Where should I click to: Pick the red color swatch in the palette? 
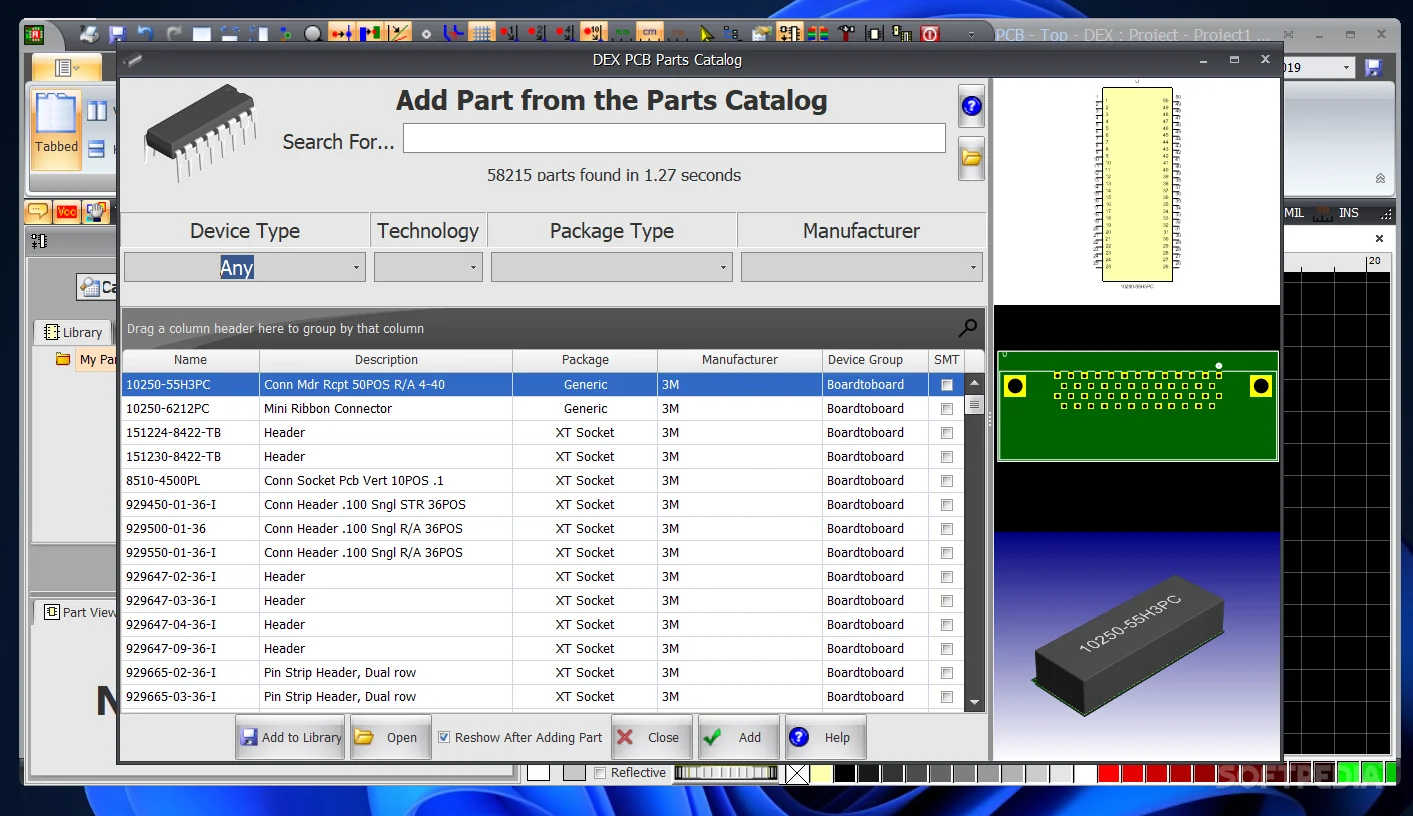coord(1108,773)
